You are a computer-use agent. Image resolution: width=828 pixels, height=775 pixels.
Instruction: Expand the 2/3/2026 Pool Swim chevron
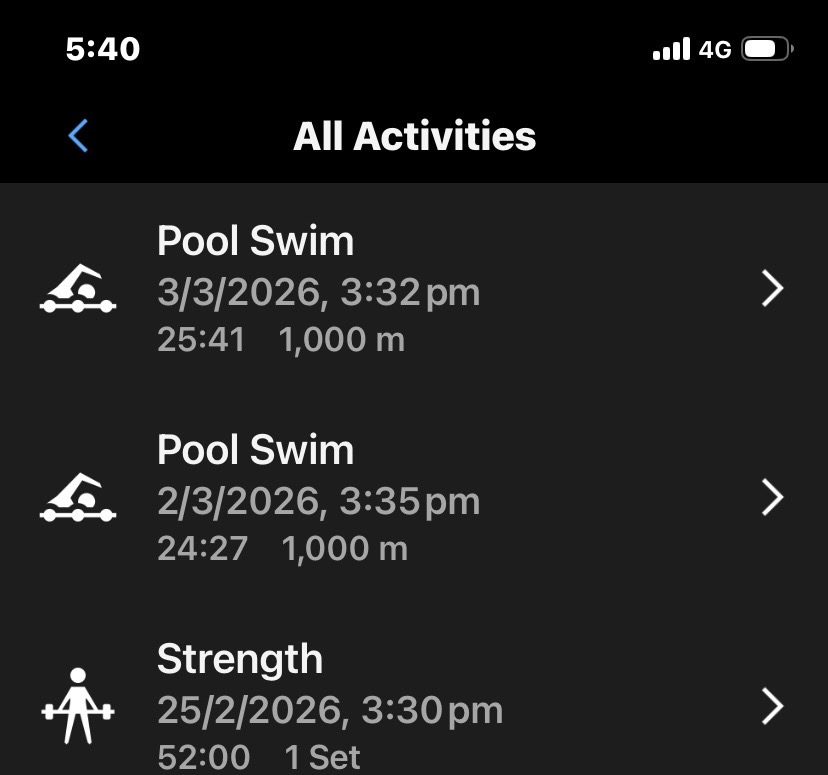click(772, 497)
